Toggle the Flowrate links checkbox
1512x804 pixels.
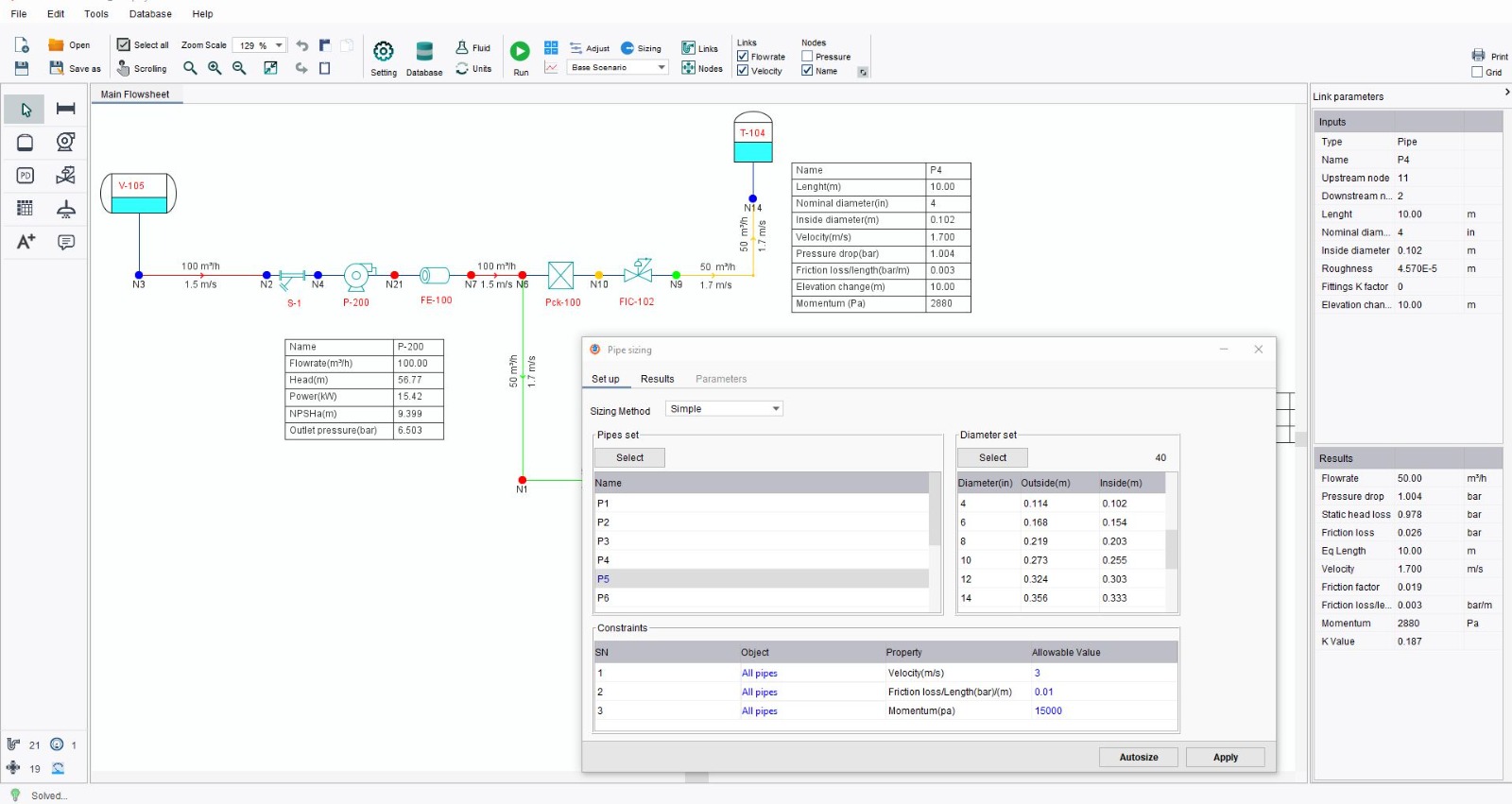(x=743, y=57)
